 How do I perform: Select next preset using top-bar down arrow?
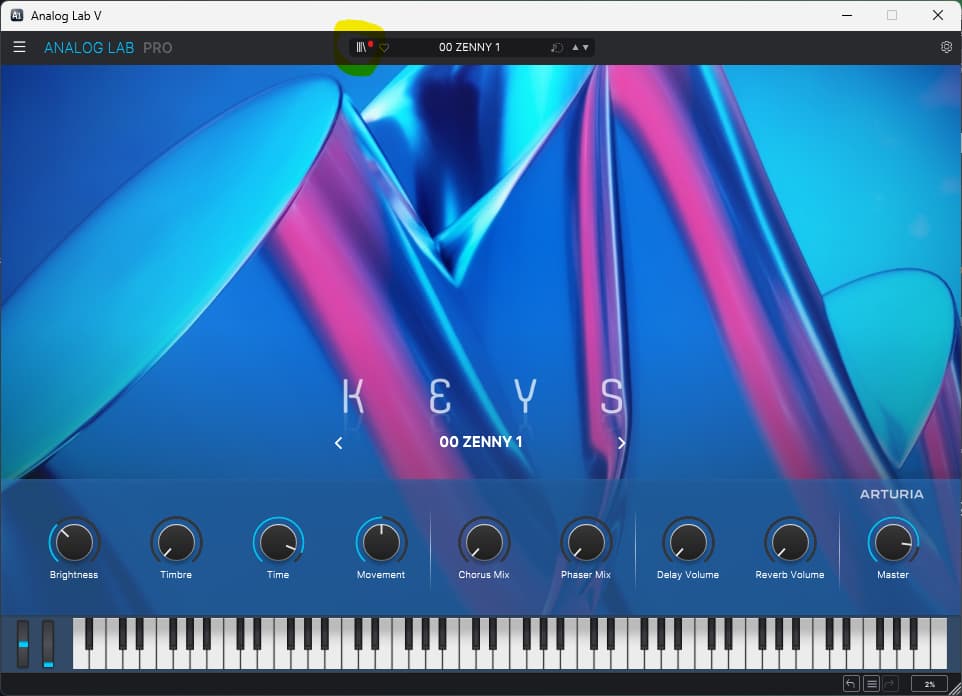pos(585,48)
